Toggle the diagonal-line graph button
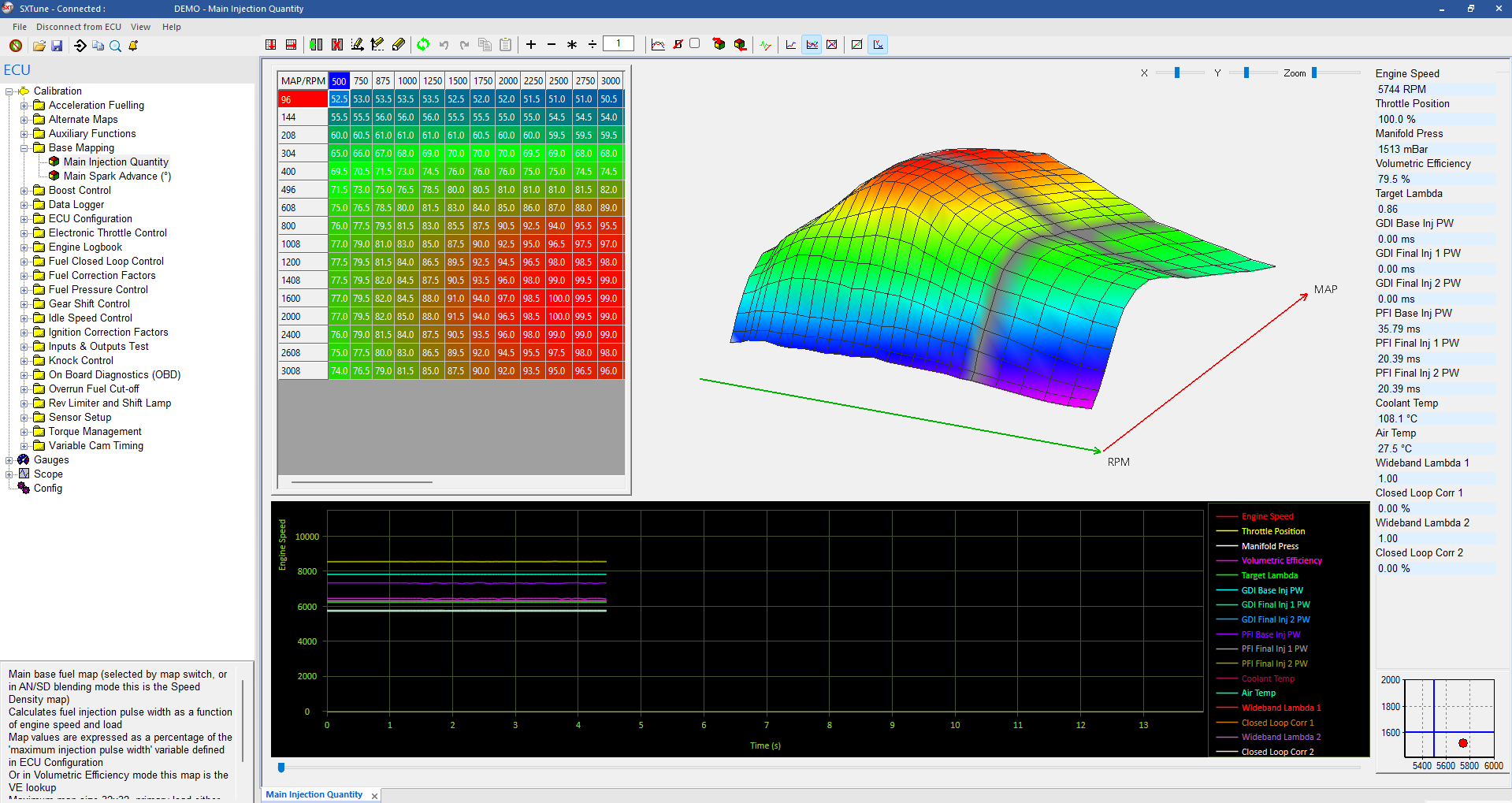Image resolution: width=1512 pixels, height=803 pixels. tap(856, 45)
